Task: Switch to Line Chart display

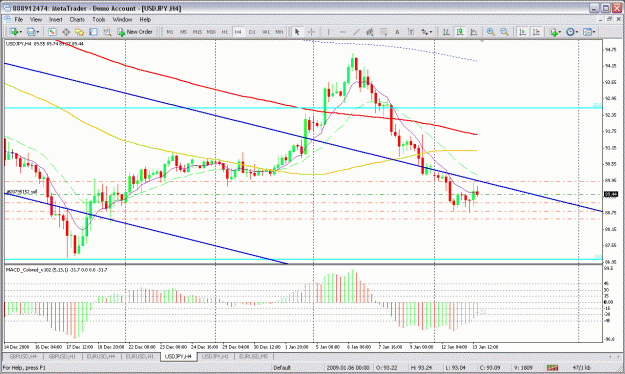Action: tap(474, 32)
